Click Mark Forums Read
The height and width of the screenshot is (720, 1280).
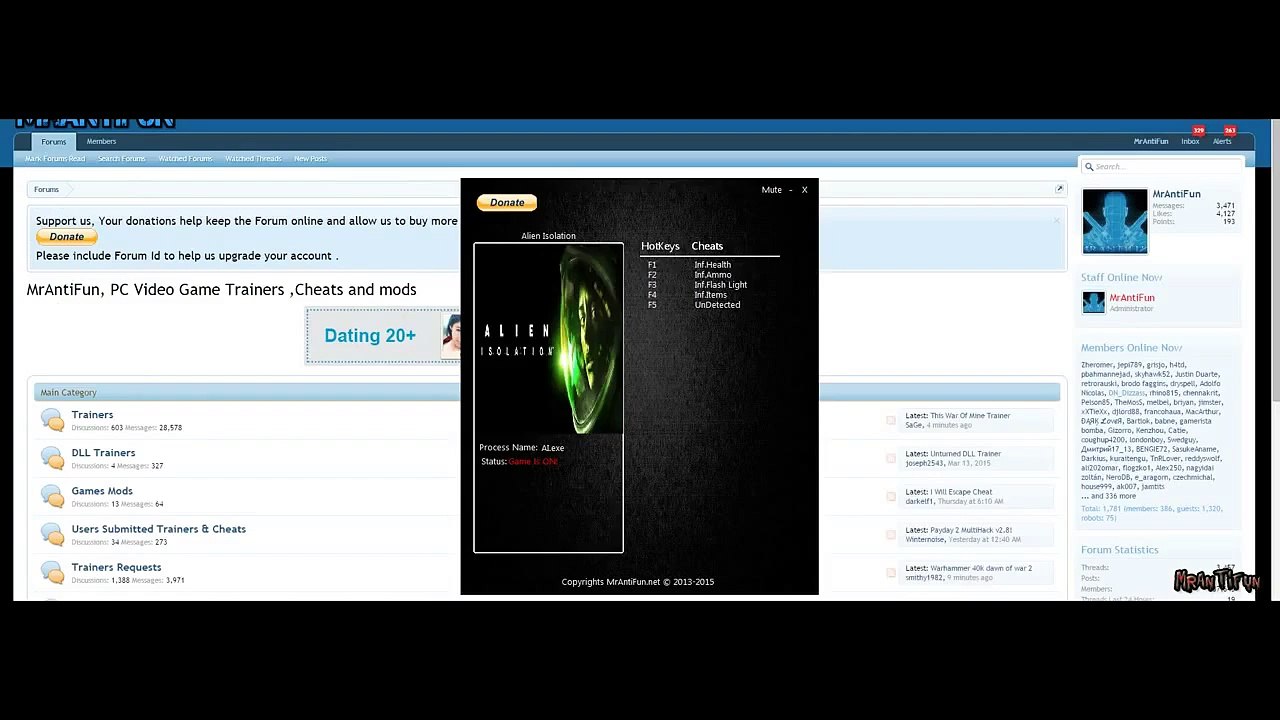55,159
